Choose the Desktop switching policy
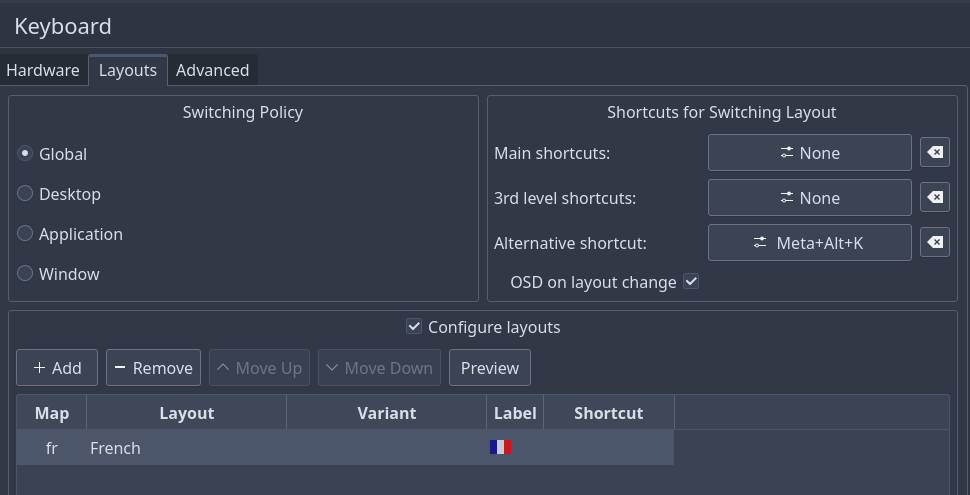Screen dimensions: 970x495 26,194
